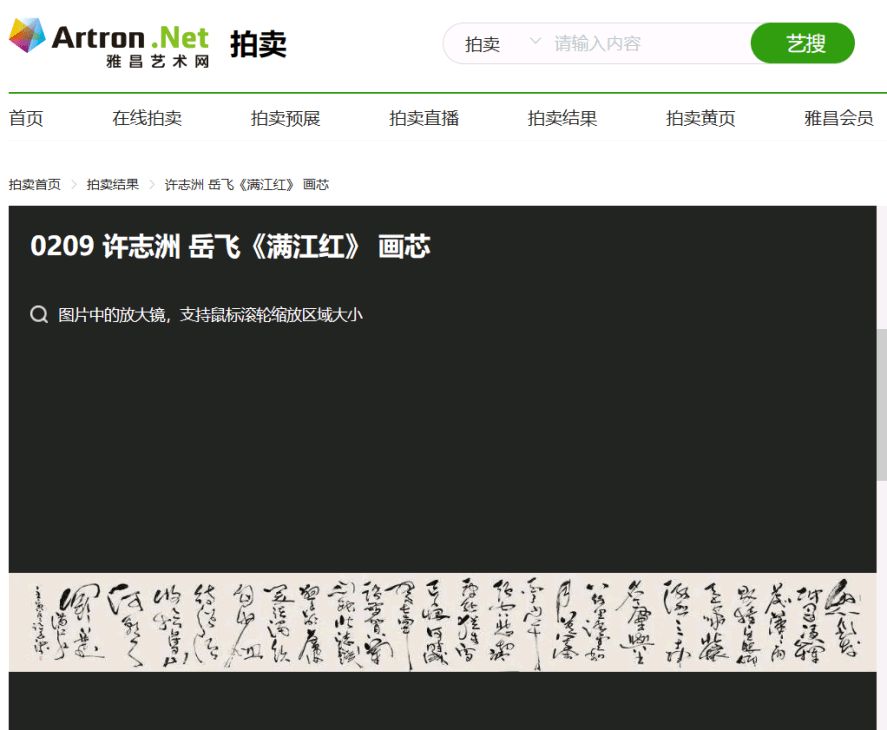Click the magnifier icon beside the zoom hint
887x730 pixels.
[38, 314]
